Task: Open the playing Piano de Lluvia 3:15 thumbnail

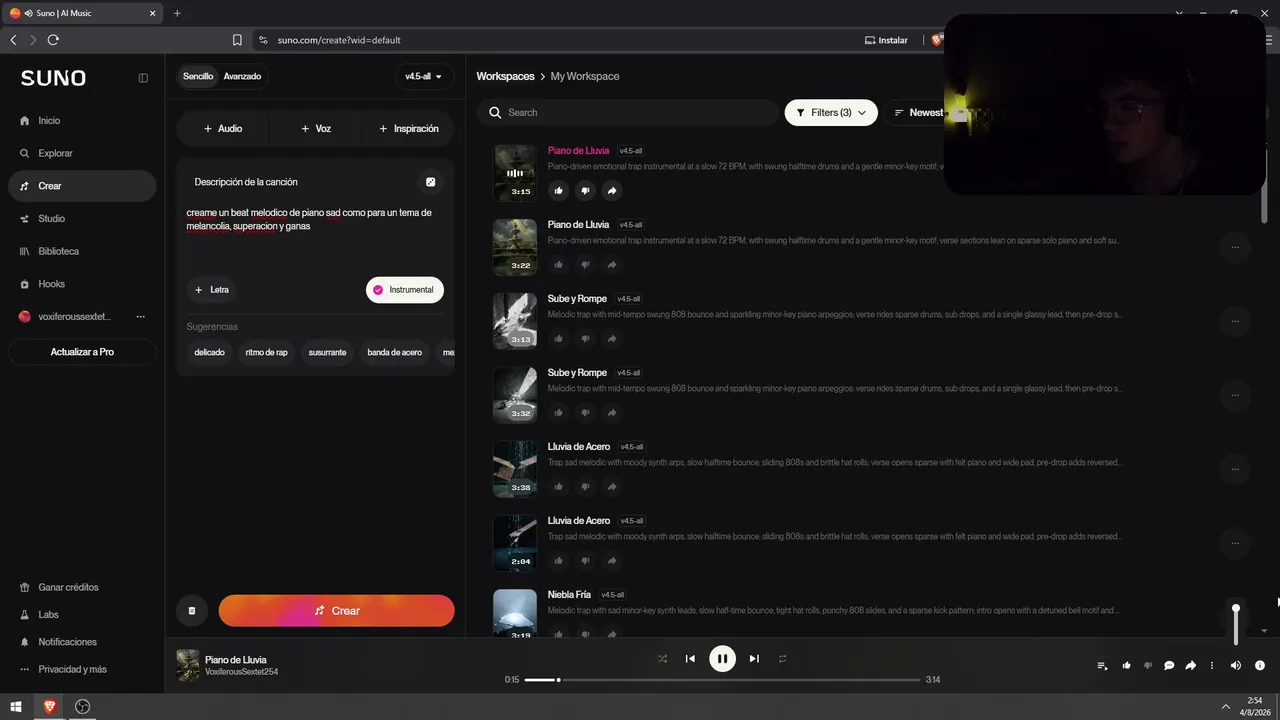Action: point(515,172)
